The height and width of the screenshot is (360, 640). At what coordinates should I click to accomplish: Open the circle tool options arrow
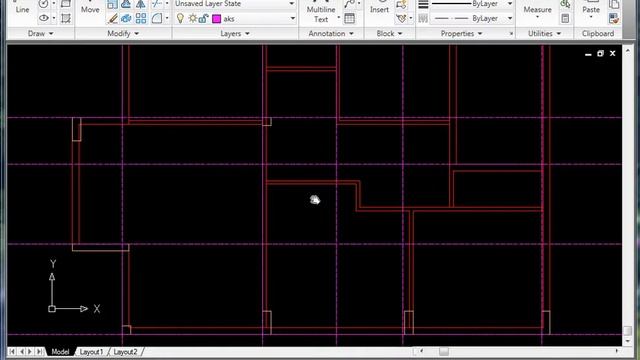(53, 4)
